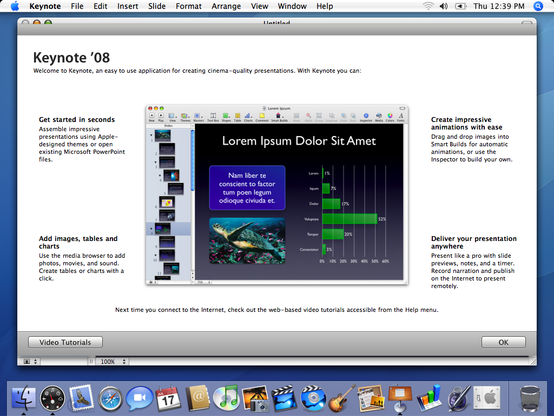This screenshot has height=416, width=554.
Task: Open the File menu
Action: pyautogui.click(x=77, y=6)
